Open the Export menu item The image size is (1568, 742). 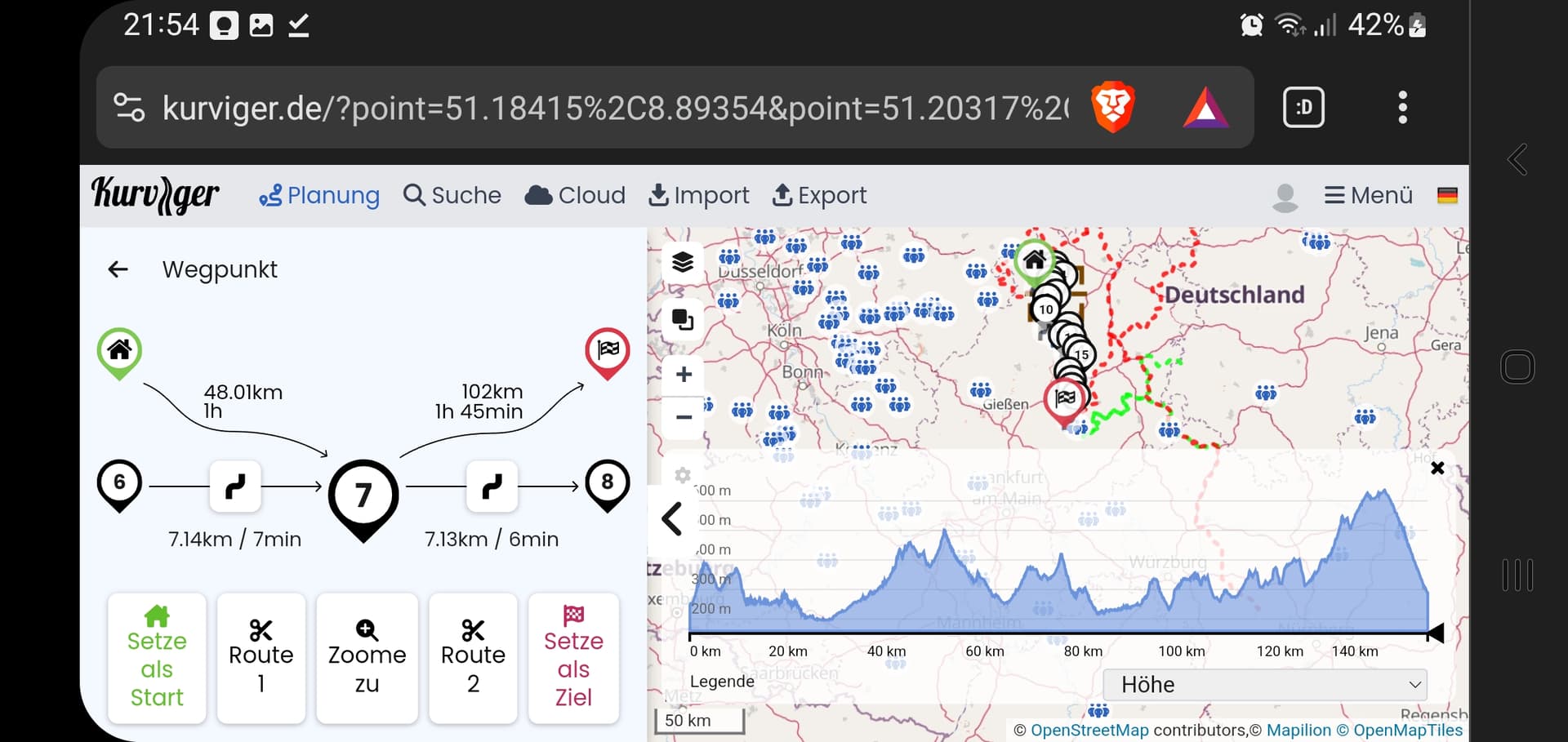pyautogui.click(x=819, y=196)
